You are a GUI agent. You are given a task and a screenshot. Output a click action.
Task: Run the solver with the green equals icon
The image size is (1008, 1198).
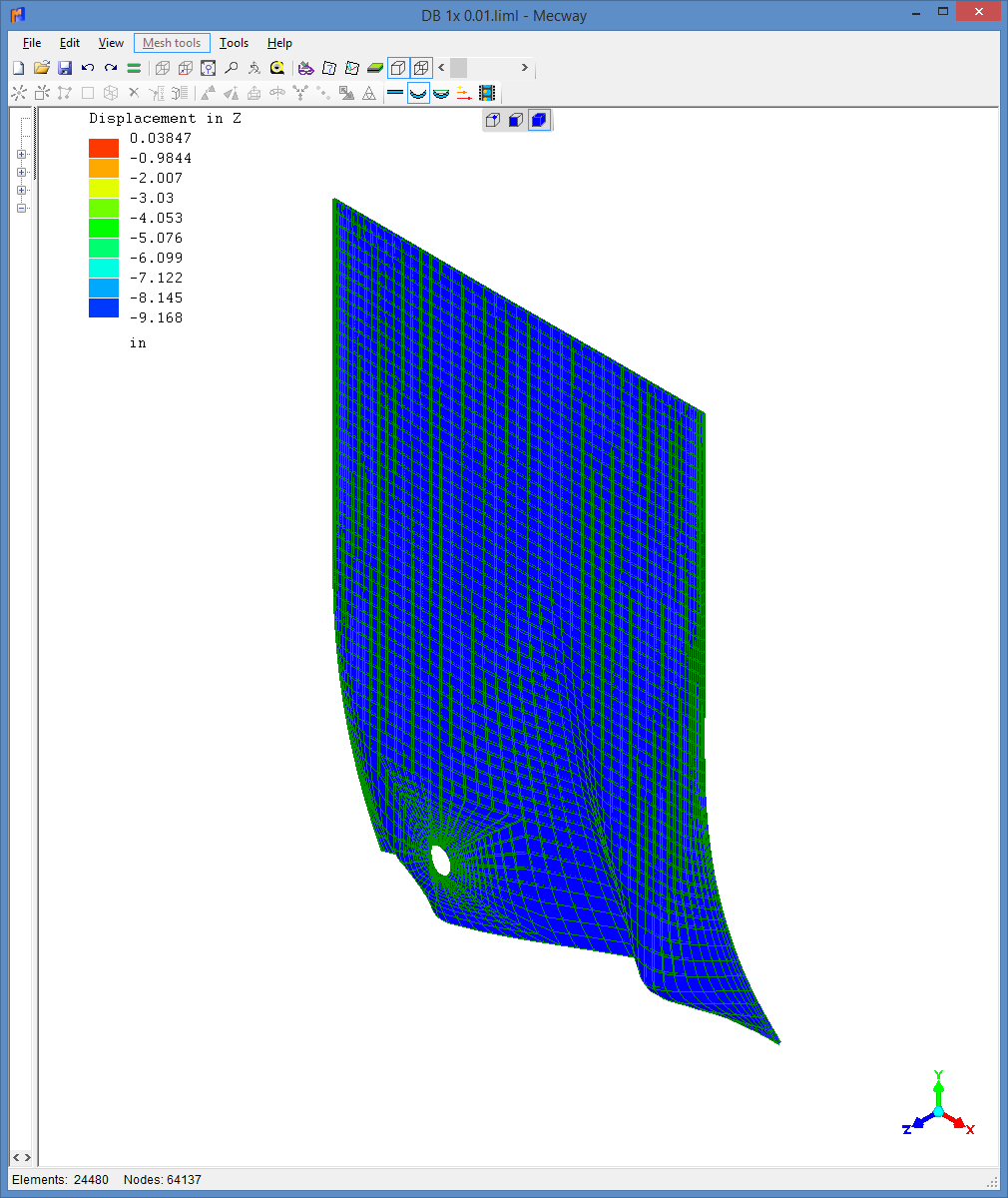click(134, 68)
